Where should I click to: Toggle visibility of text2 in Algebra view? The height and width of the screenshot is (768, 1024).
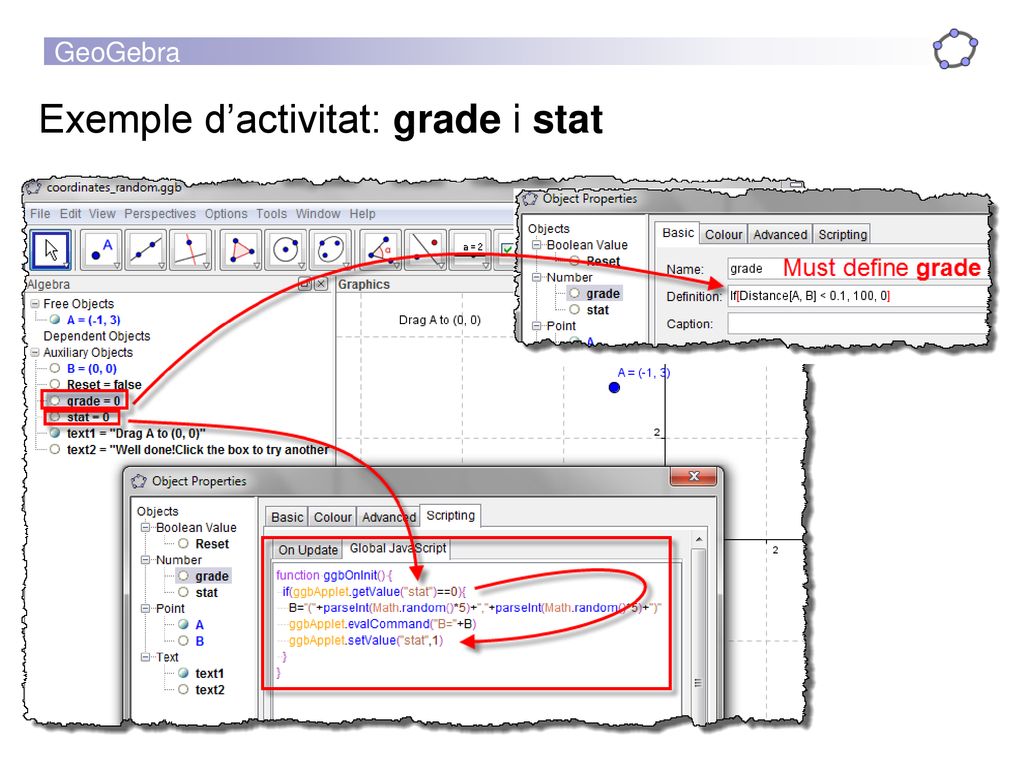pos(55,449)
